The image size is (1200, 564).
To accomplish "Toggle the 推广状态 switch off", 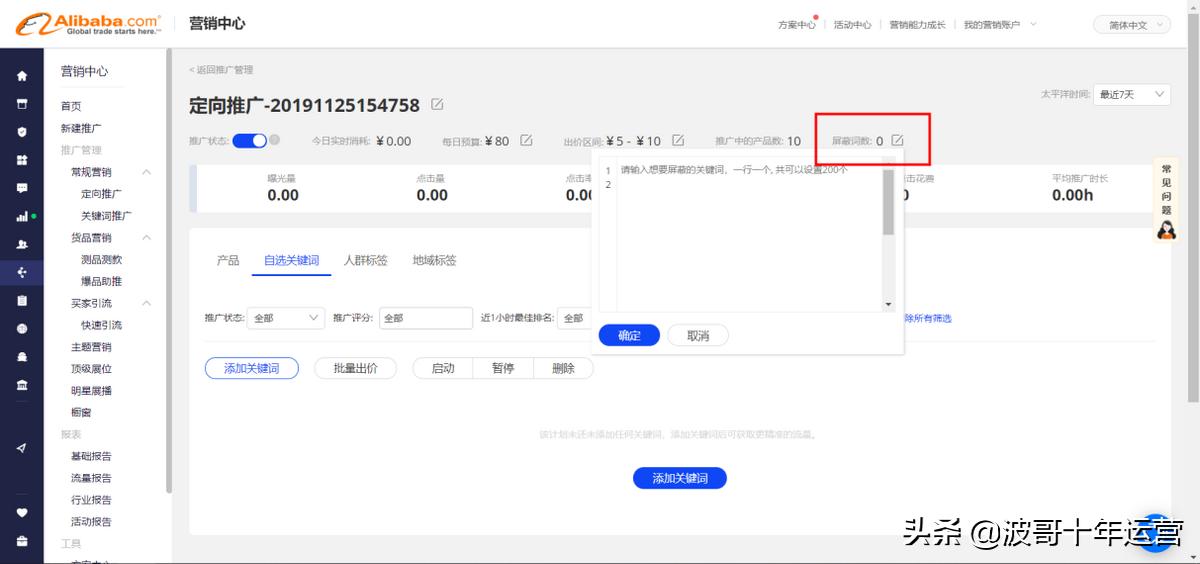I will pos(249,141).
